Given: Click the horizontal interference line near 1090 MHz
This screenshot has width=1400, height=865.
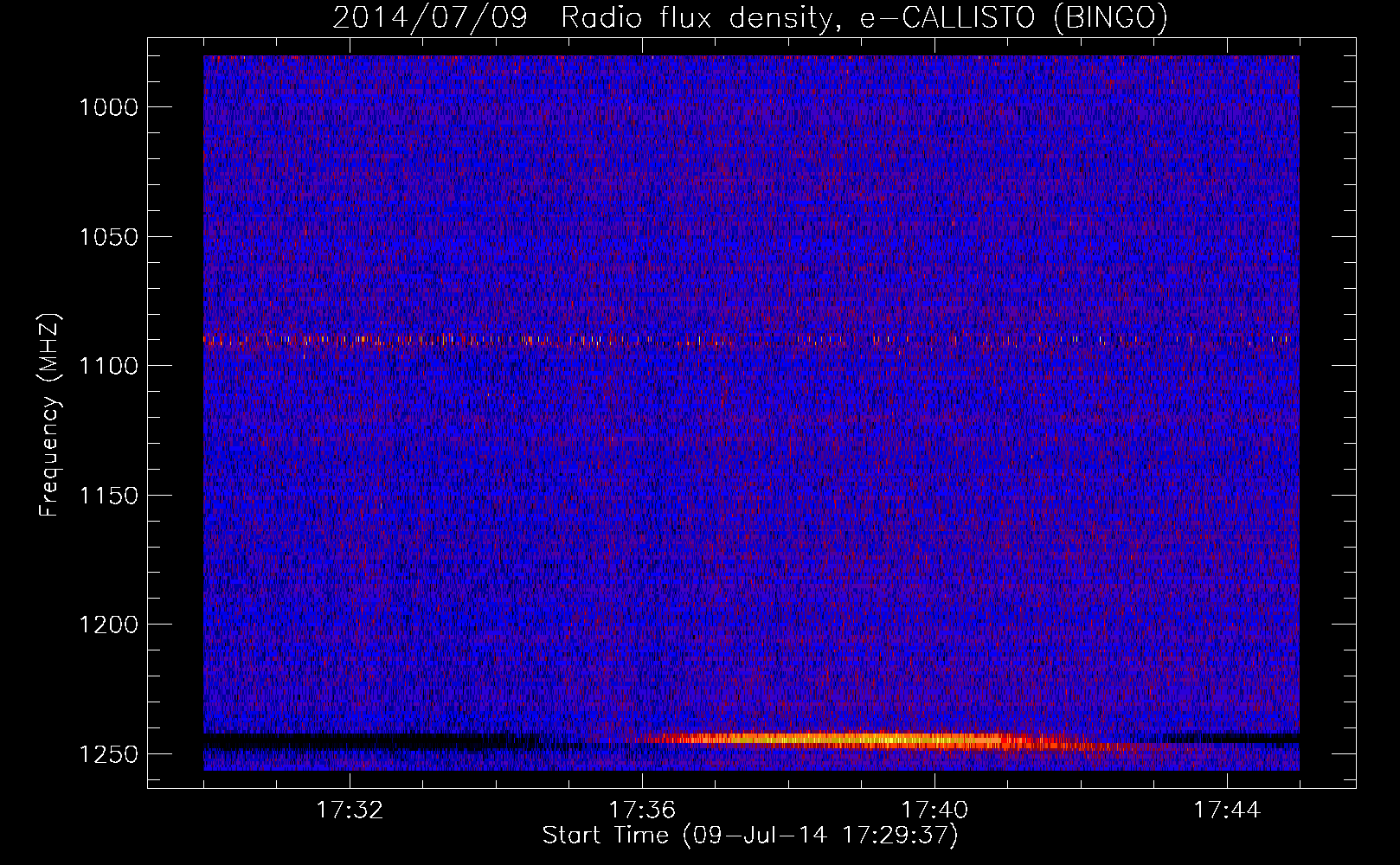Looking at the screenshot, I should point(749,340).
